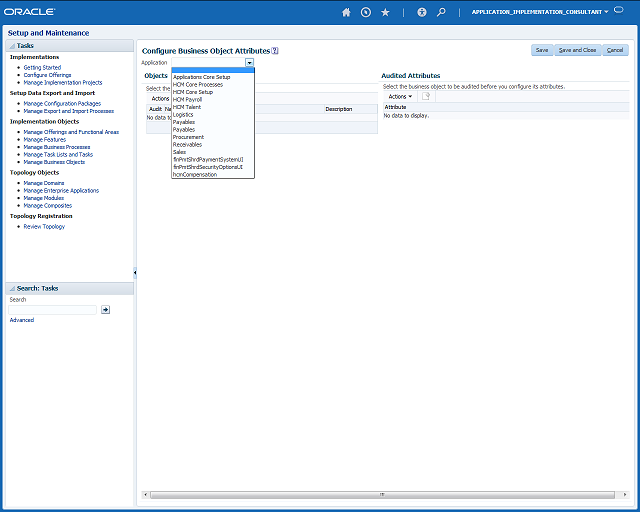Open Manage Features link
This screenshot has height=512, width=640.
[x=44, y=139]
